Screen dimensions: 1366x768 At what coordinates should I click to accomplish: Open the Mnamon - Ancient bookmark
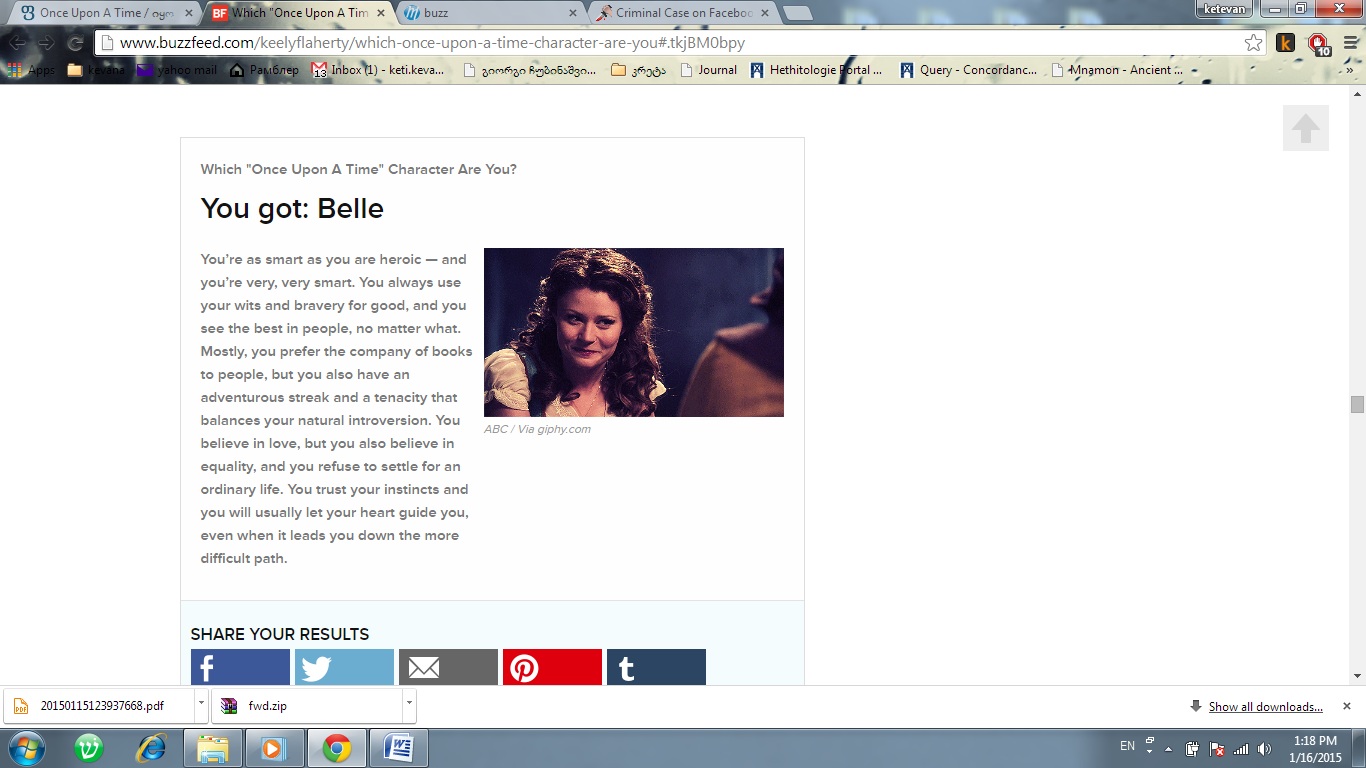[1117, 70]
